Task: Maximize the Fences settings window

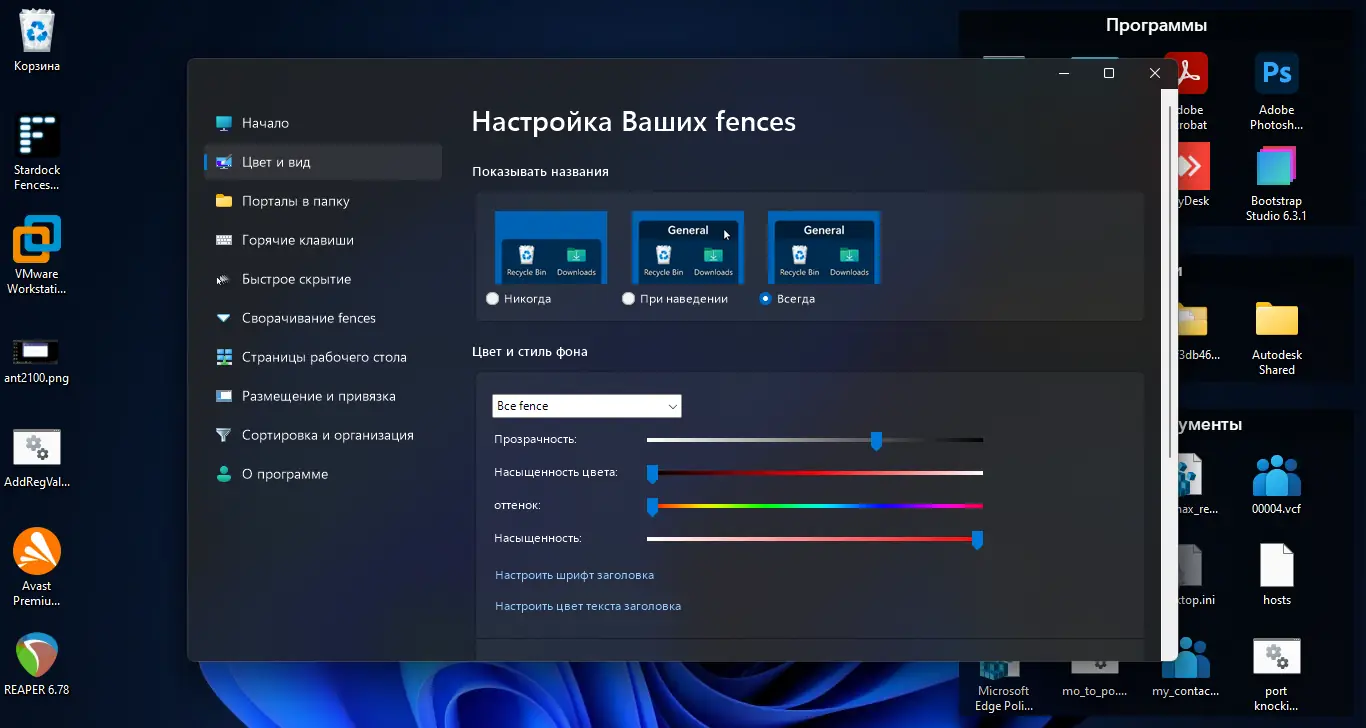Action: click(x=1109, y=73)
